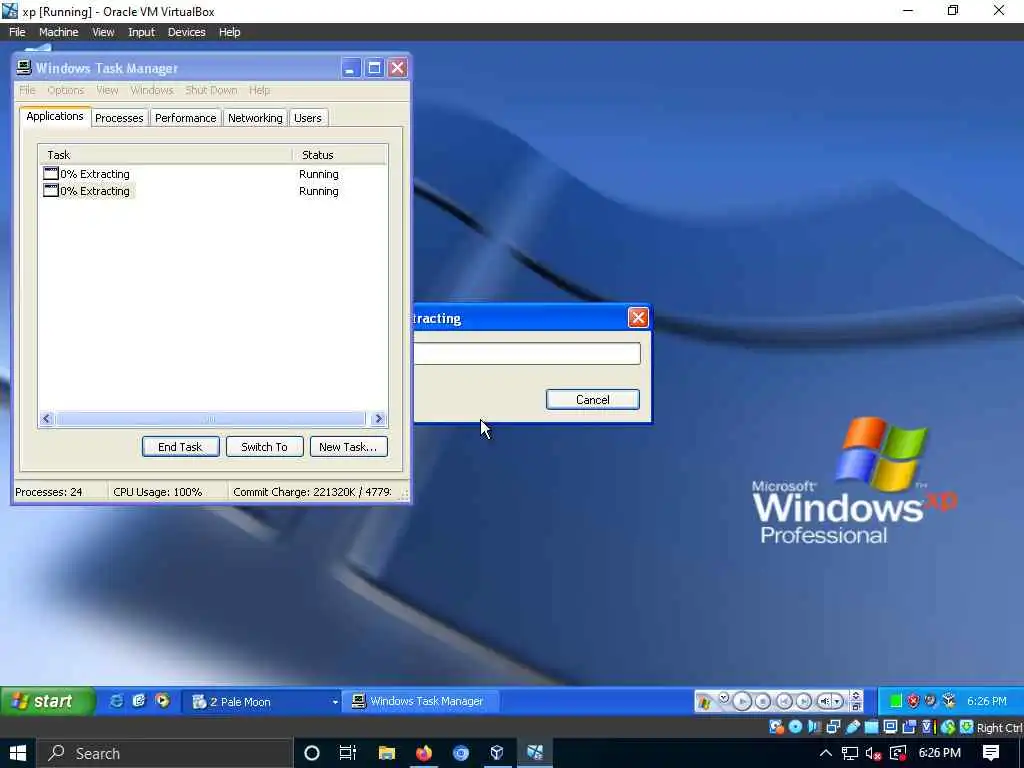Switch to the Processes tab
The height and width of the screenshot is (768, 1024).
pos(119,118)
